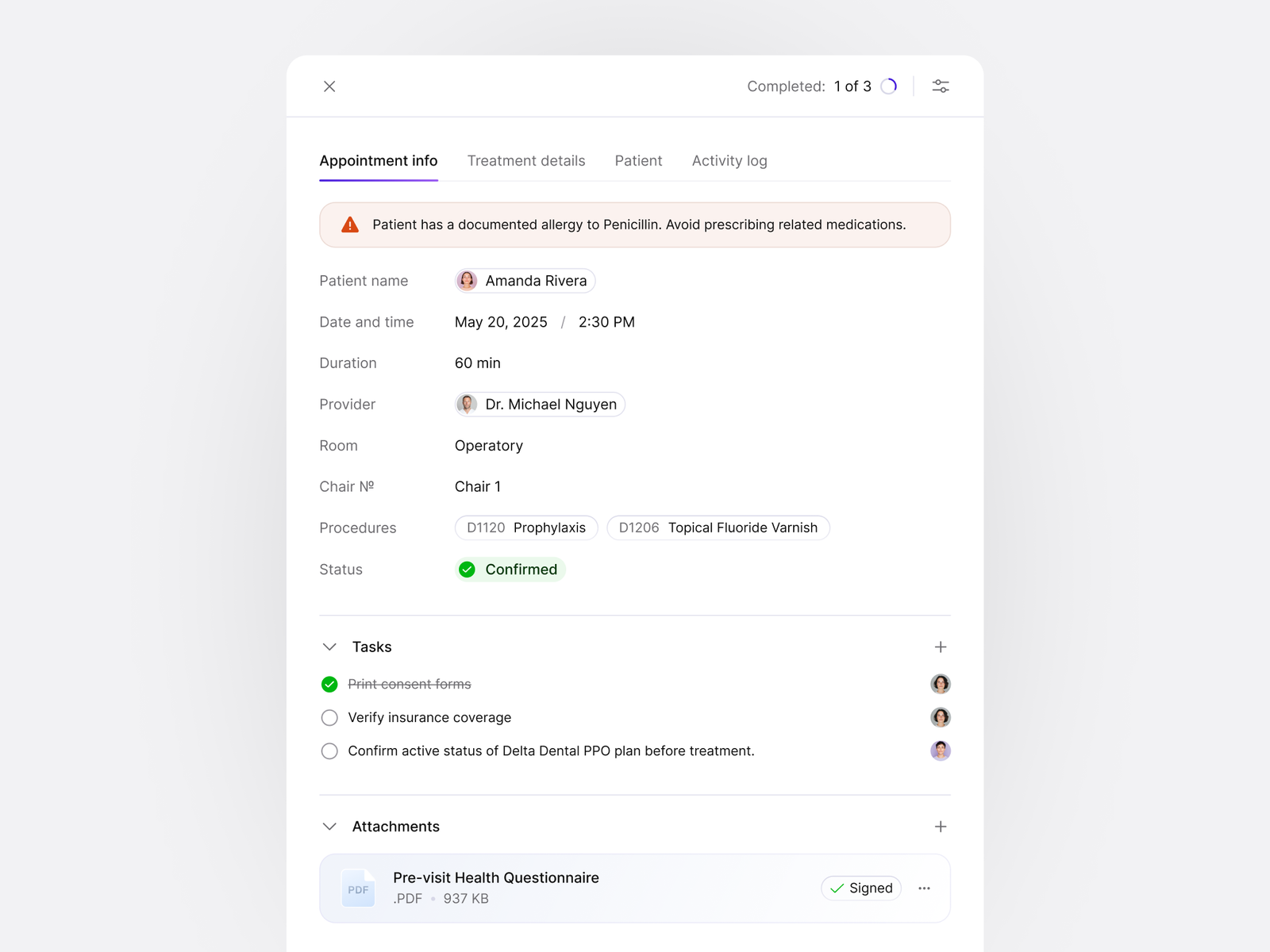
Task: Uncheck the completed Print consent forms task
Action: [x=329, y=684]
